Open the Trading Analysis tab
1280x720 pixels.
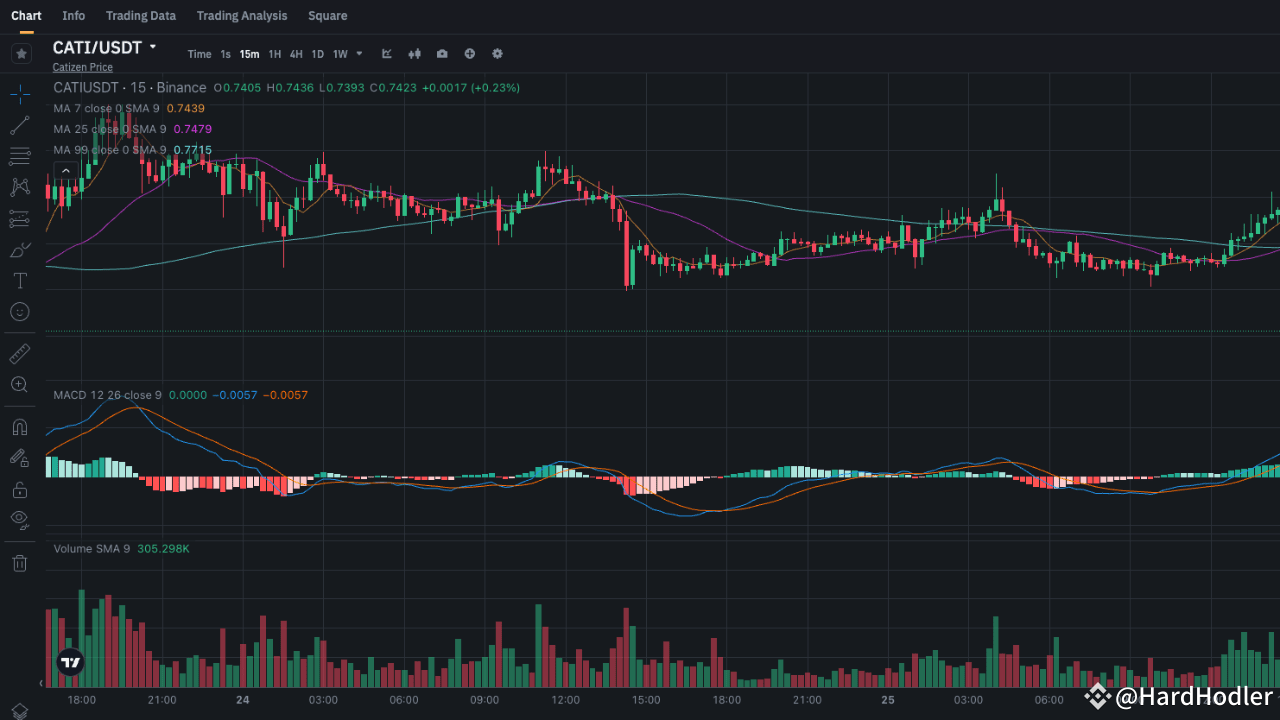tap(242, 15)
